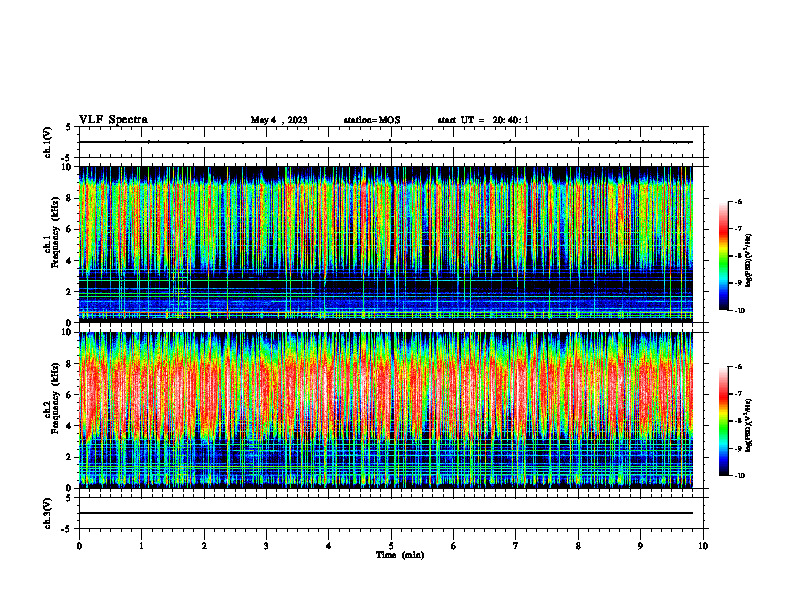The image size is (792, 612).
Task: Click the "10" time axis tick label
Action: click(703, 546)
